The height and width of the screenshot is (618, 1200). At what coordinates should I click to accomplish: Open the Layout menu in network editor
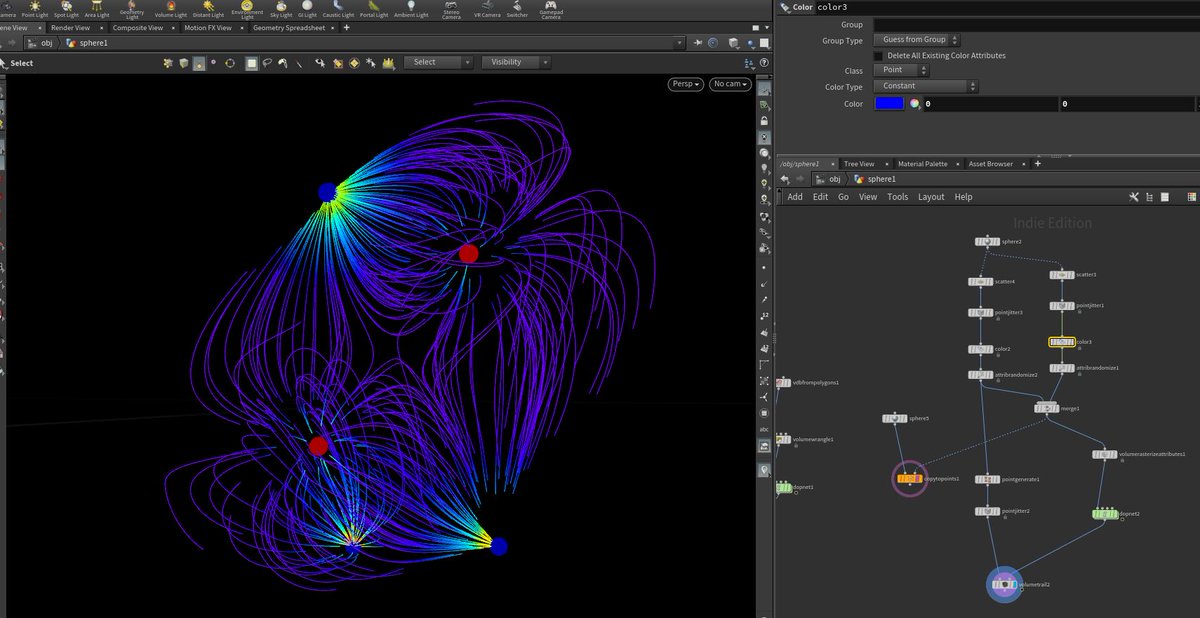pos(931,197)
